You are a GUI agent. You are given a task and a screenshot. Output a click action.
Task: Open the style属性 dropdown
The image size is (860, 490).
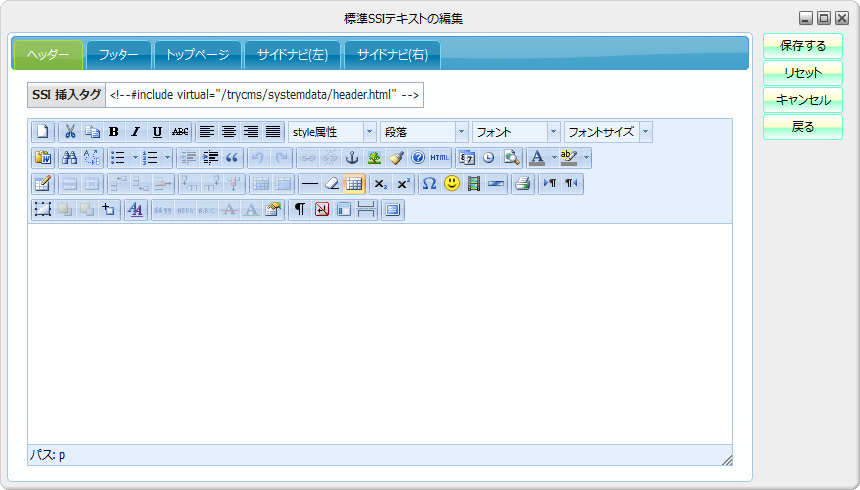pos(332,132)
